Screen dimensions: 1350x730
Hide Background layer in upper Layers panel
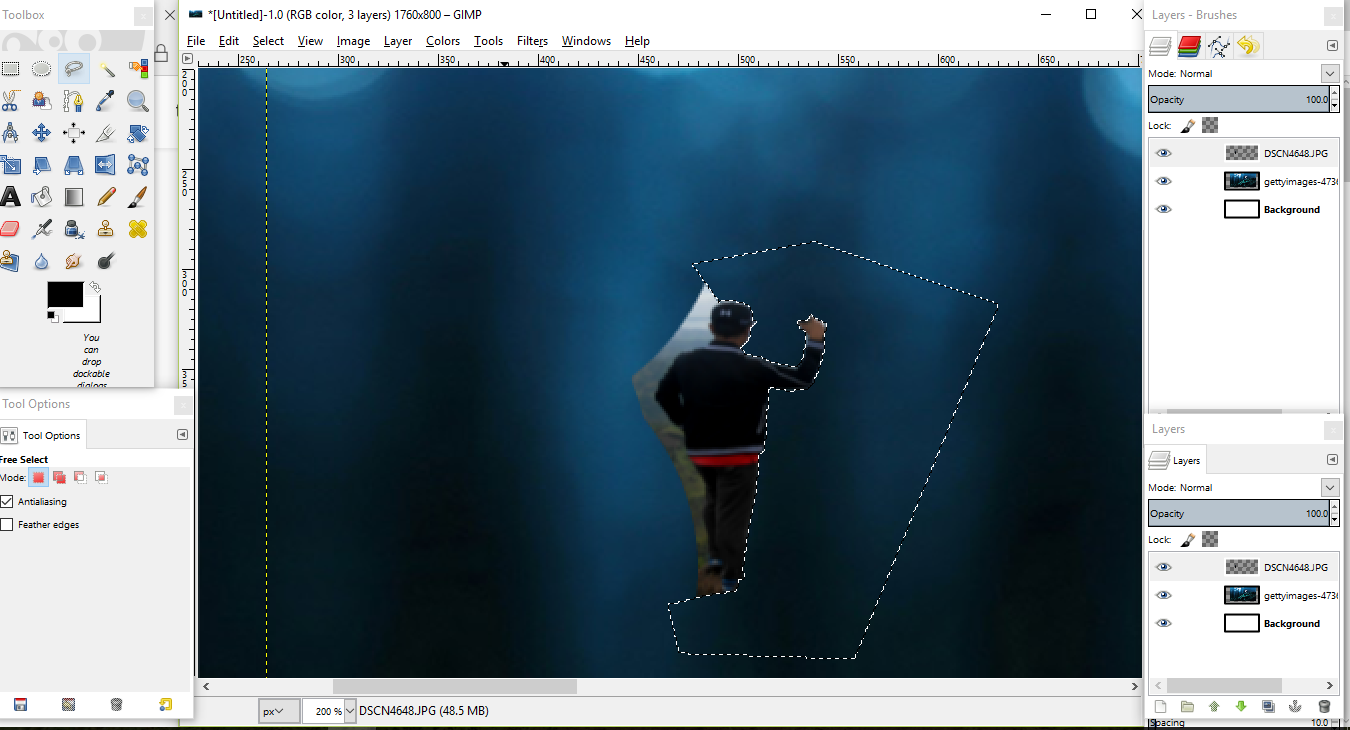click(1163, 209)
